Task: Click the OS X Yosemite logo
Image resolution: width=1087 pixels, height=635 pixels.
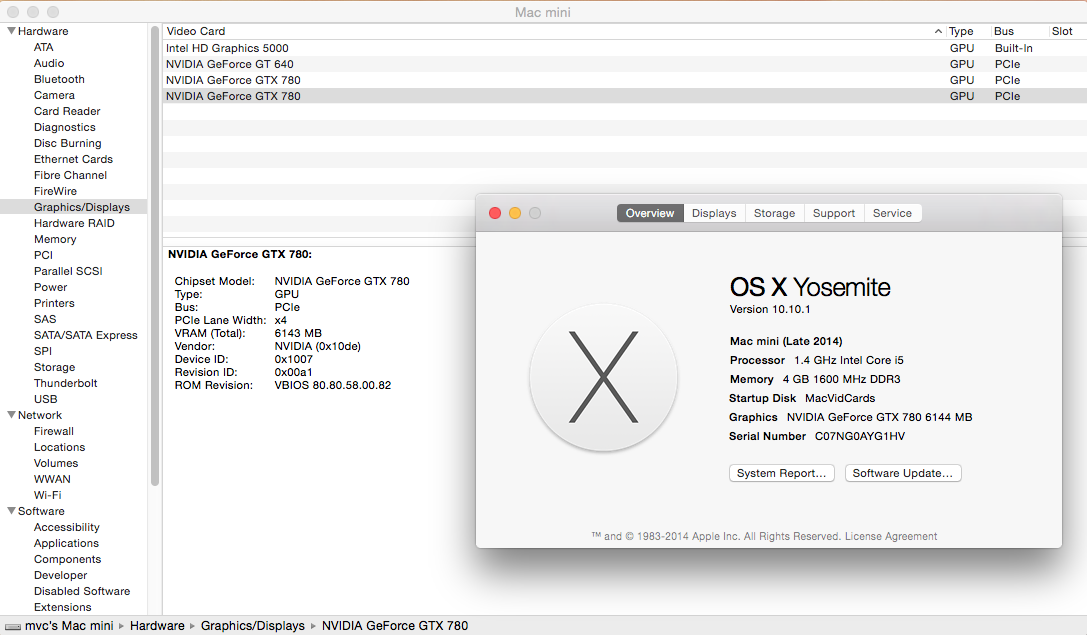Action: pyautogui.click(x=603, y=377)
